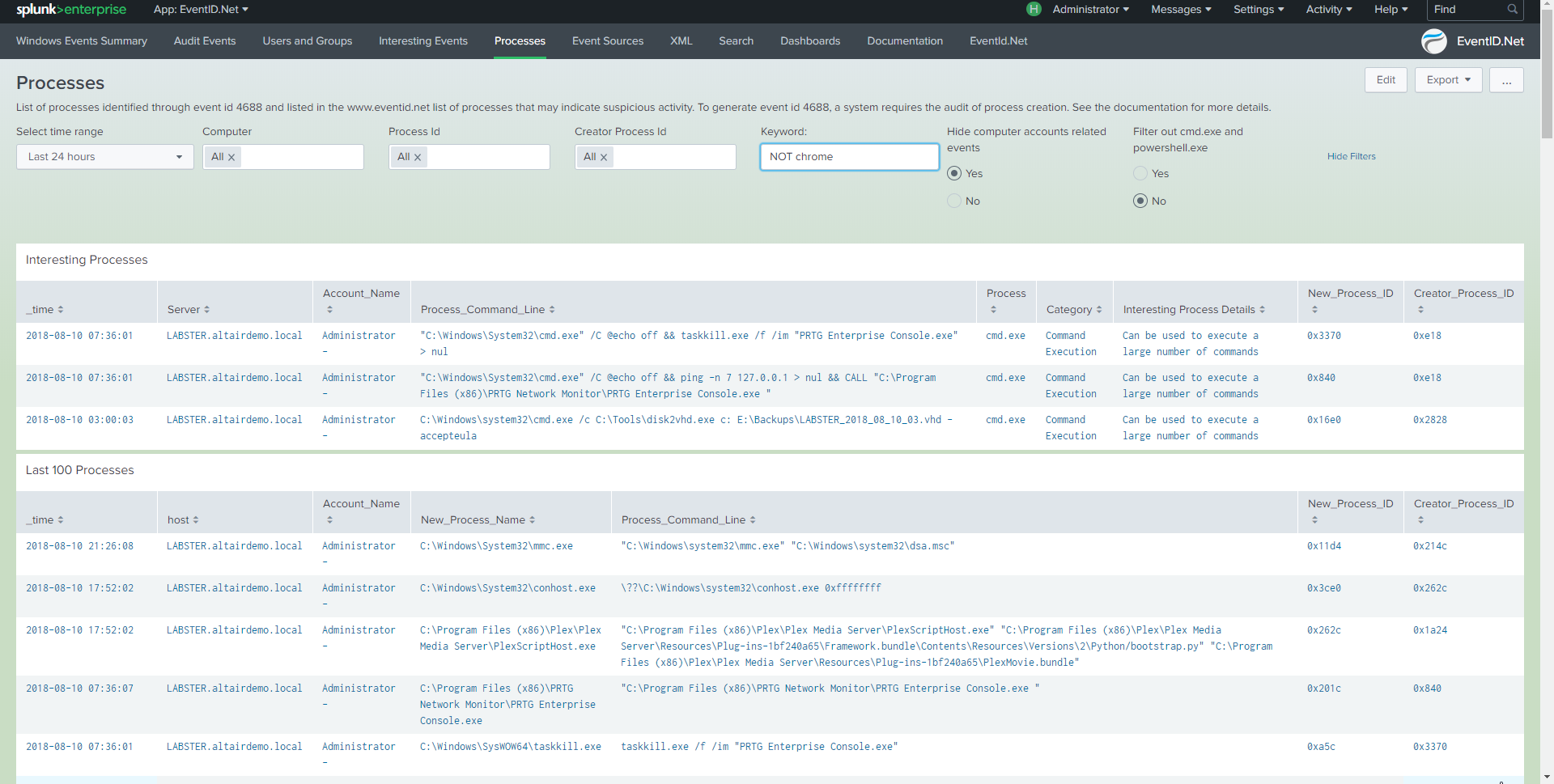Open the Administrator user menu
The width and height of the screenshot is (1554, 784).
(x=1090, y=10)
